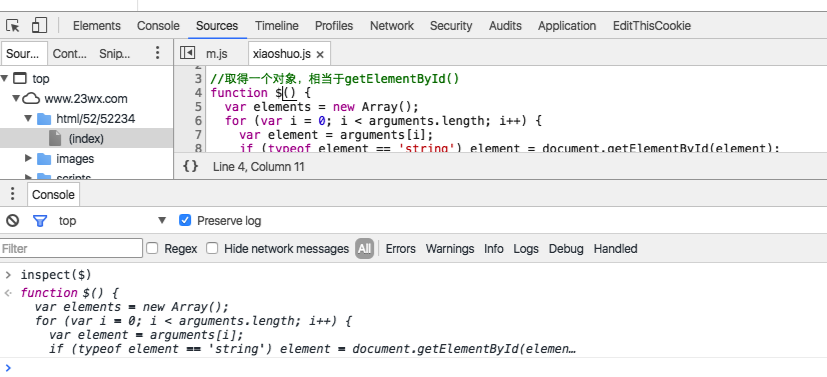Clear console with the circle-slash icon
This screenshot has height=377, width=827.
coord(13,220)
